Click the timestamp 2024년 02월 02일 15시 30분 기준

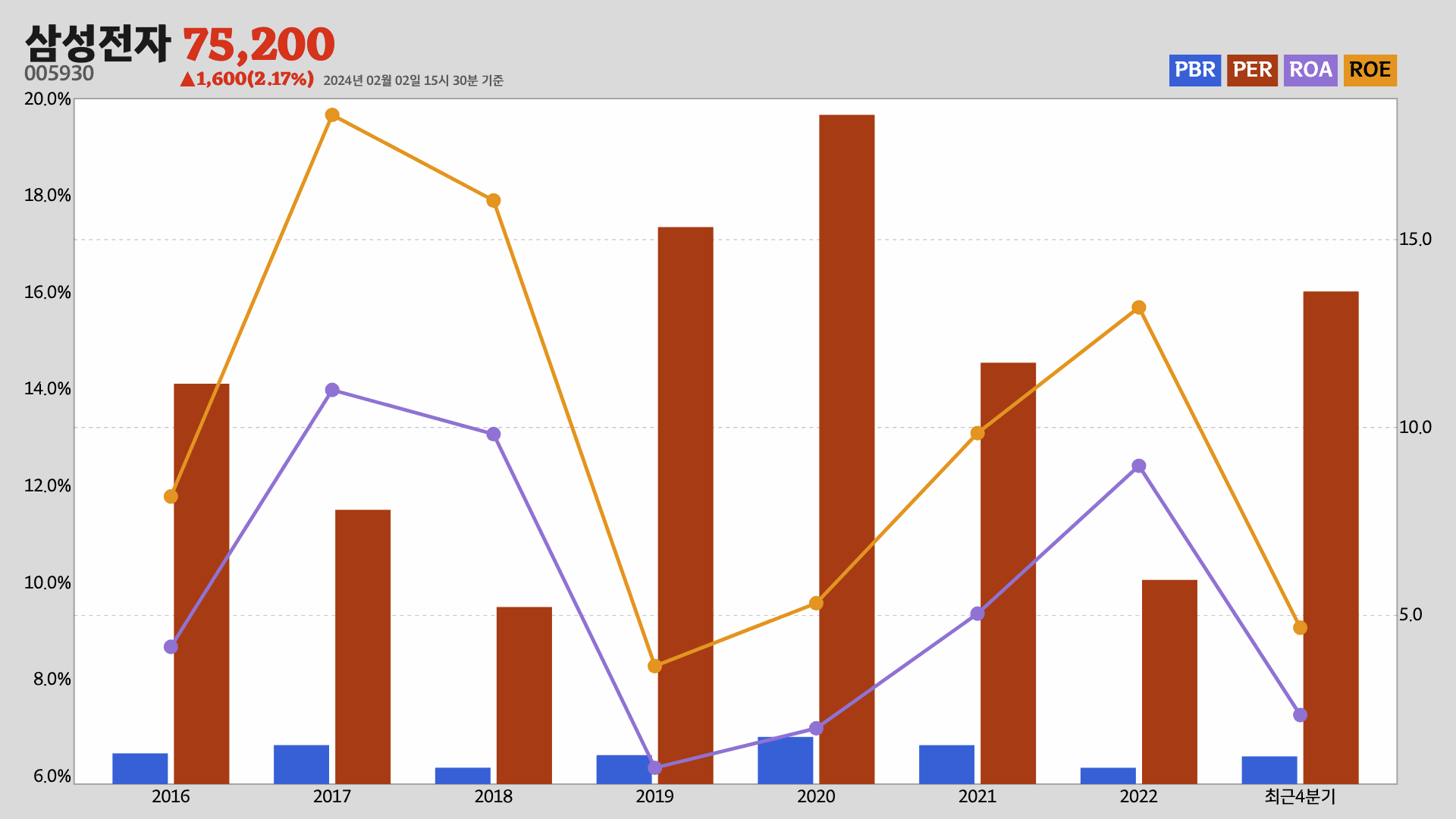click(413, 80)
